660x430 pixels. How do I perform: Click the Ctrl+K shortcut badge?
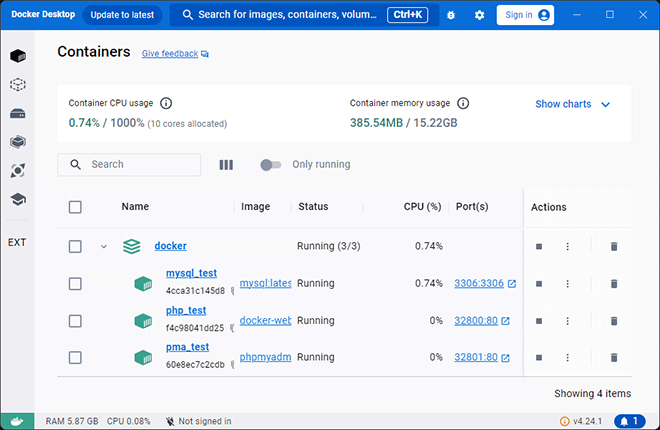(x=407, y=15)
